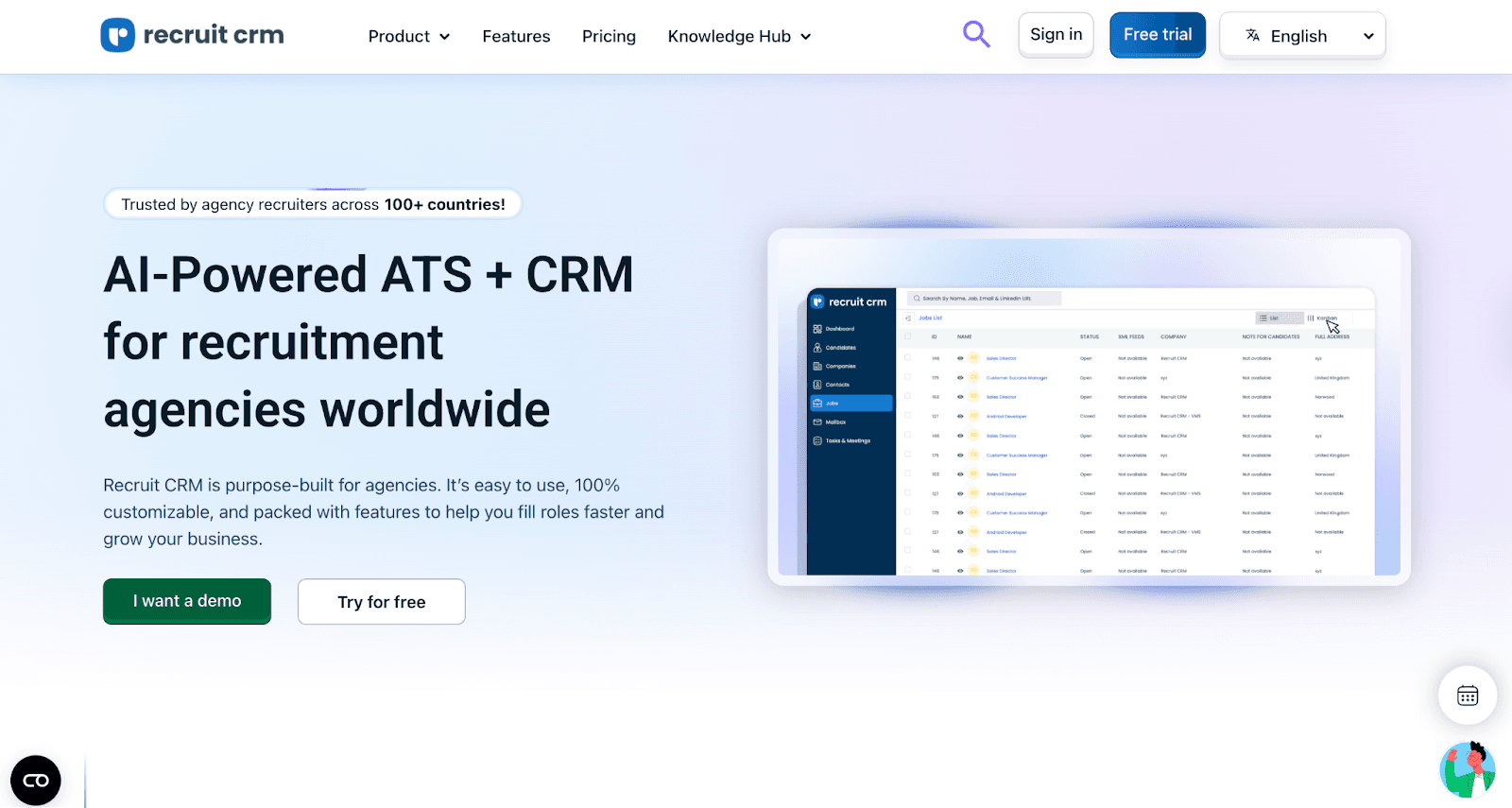Viewport: 1512px width, 808px height.
Task: Expand the Product menu
Action: click(409, 36)
